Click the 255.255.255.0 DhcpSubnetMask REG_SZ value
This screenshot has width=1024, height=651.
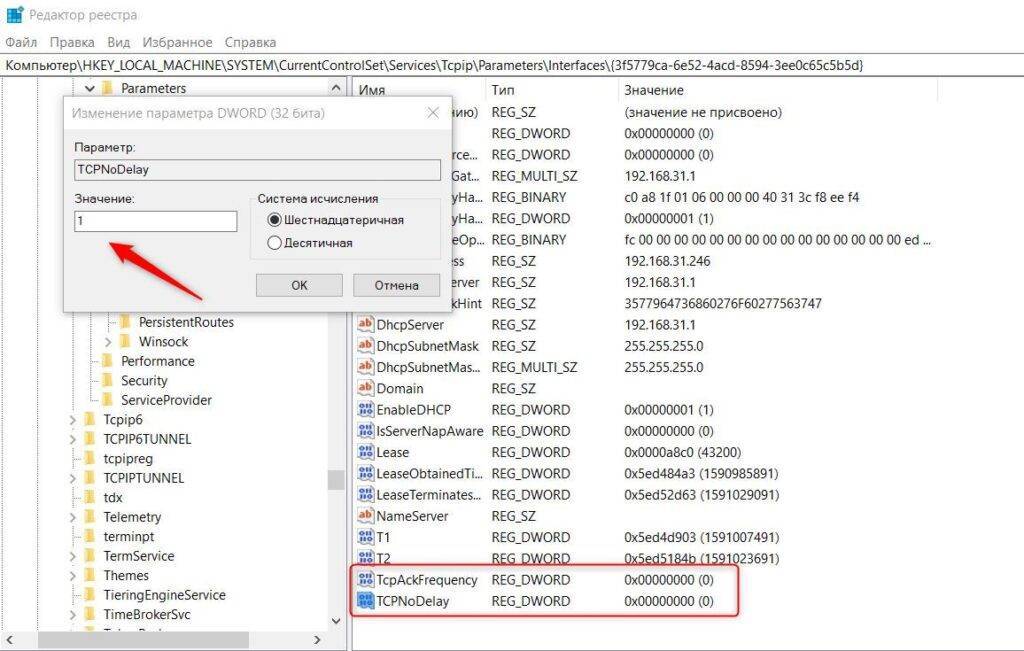click(664, 345)
